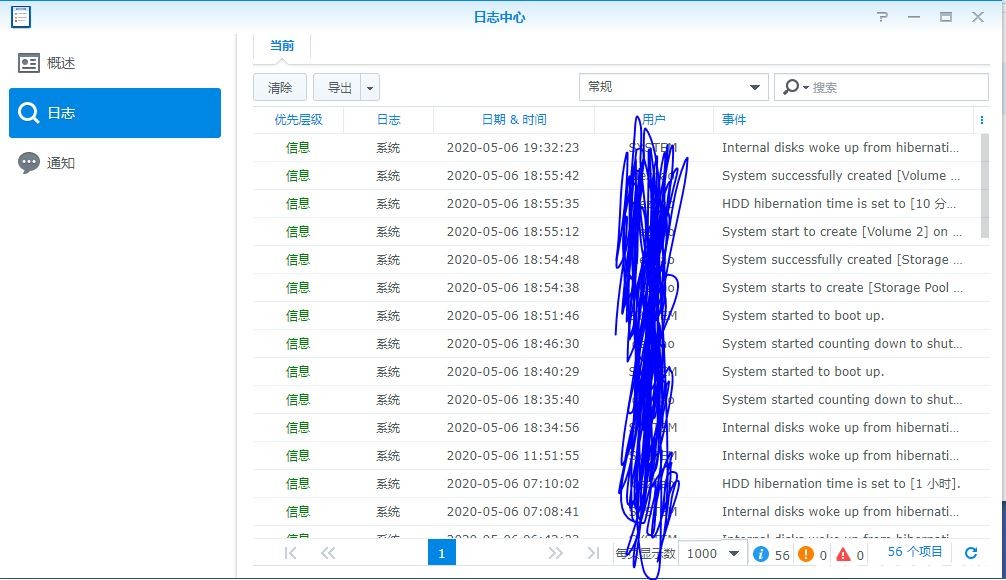The width and height of the screenshot is (1006, 580).
Task: Click the refresh icon in the footer
Action: coord(970,553)
